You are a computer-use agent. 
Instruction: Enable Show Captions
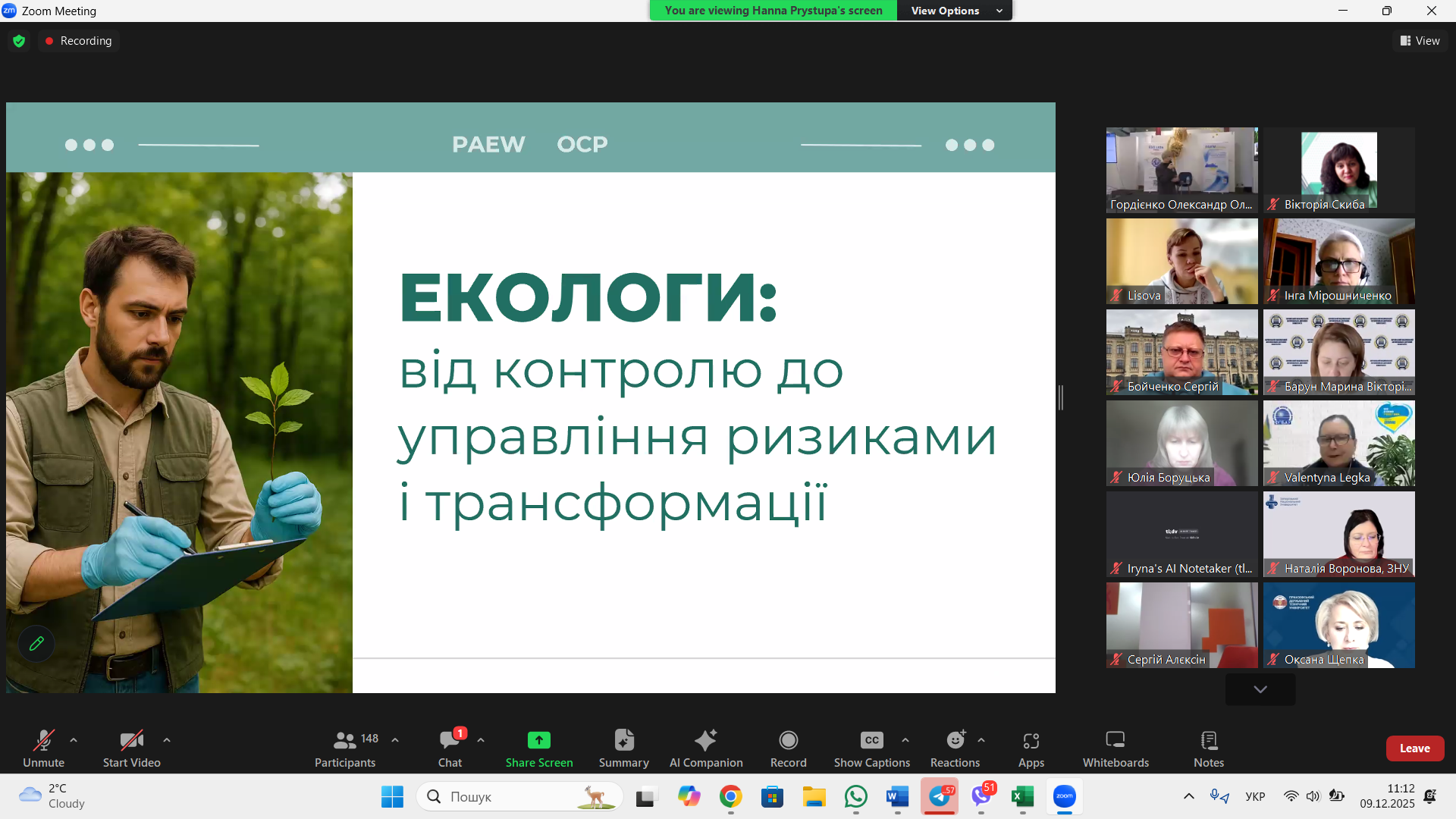click(x=871, y=747)
